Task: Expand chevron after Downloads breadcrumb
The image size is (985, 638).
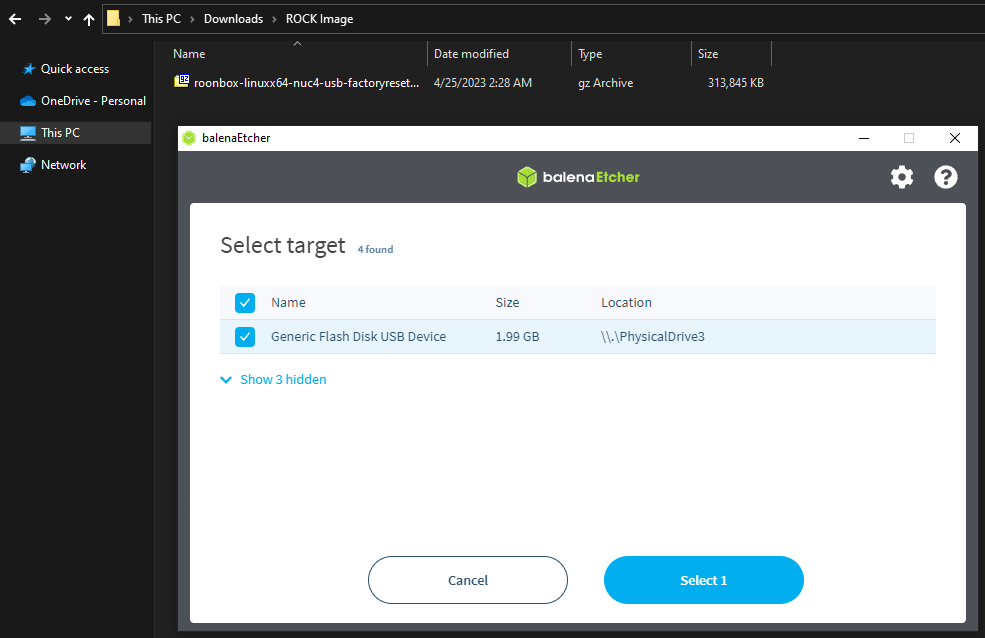Action: 275,19
